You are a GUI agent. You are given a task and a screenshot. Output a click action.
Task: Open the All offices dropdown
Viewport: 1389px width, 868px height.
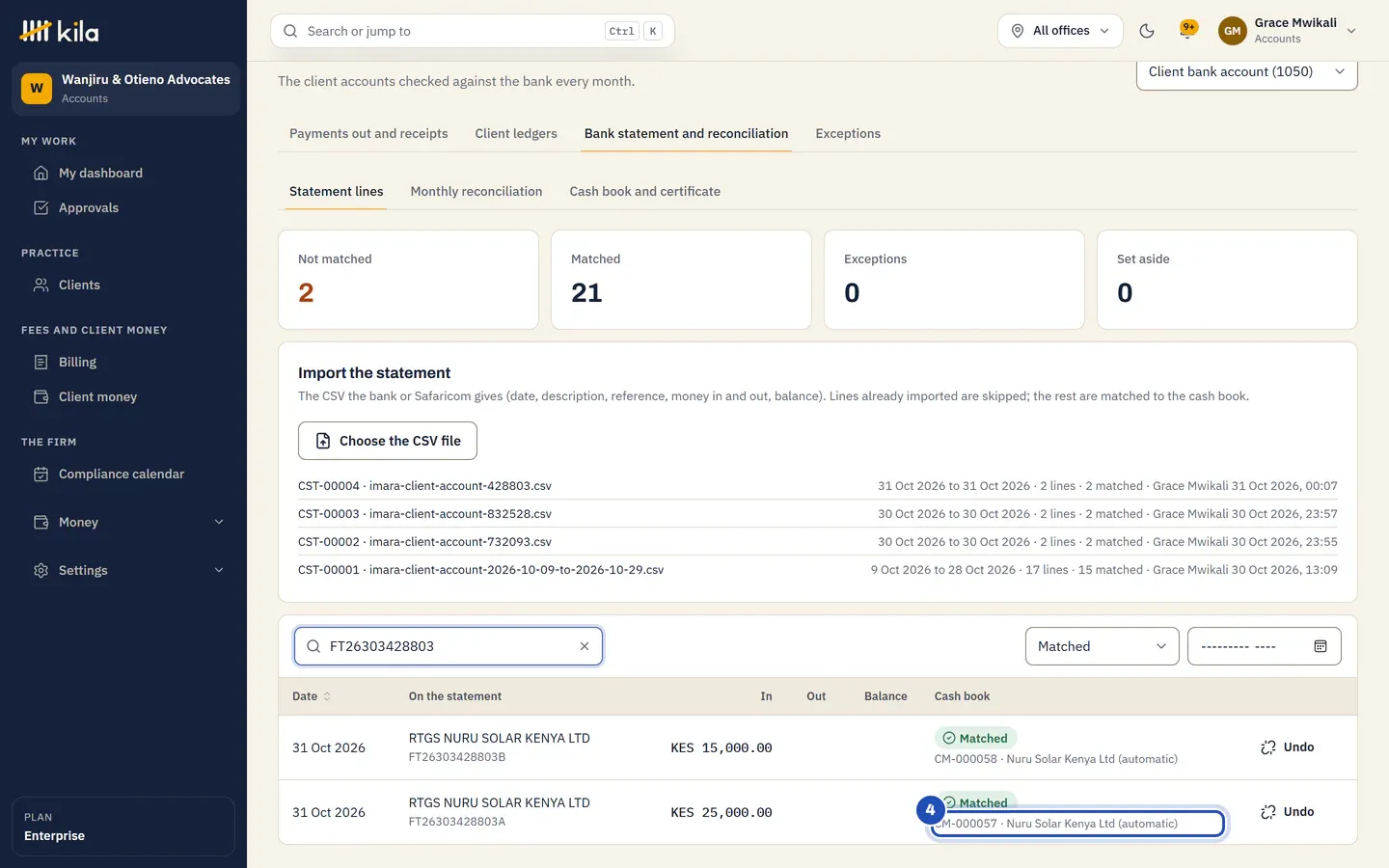[x=1060, y=31]
